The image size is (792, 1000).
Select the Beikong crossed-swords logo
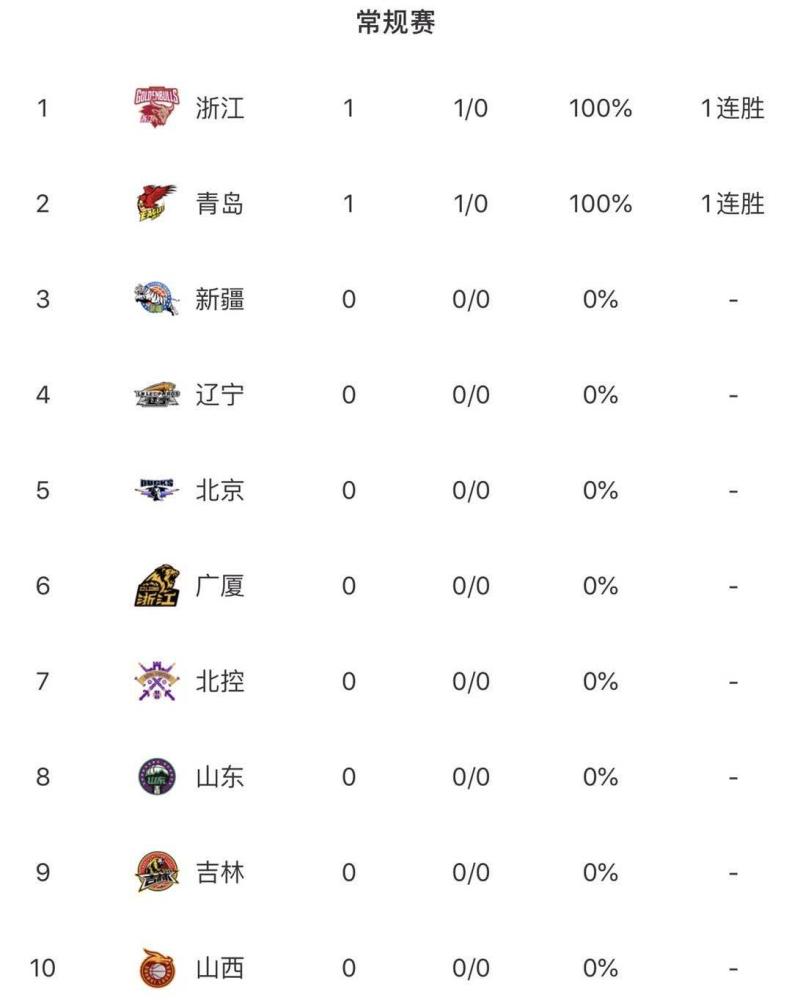(x=157, y=681)
